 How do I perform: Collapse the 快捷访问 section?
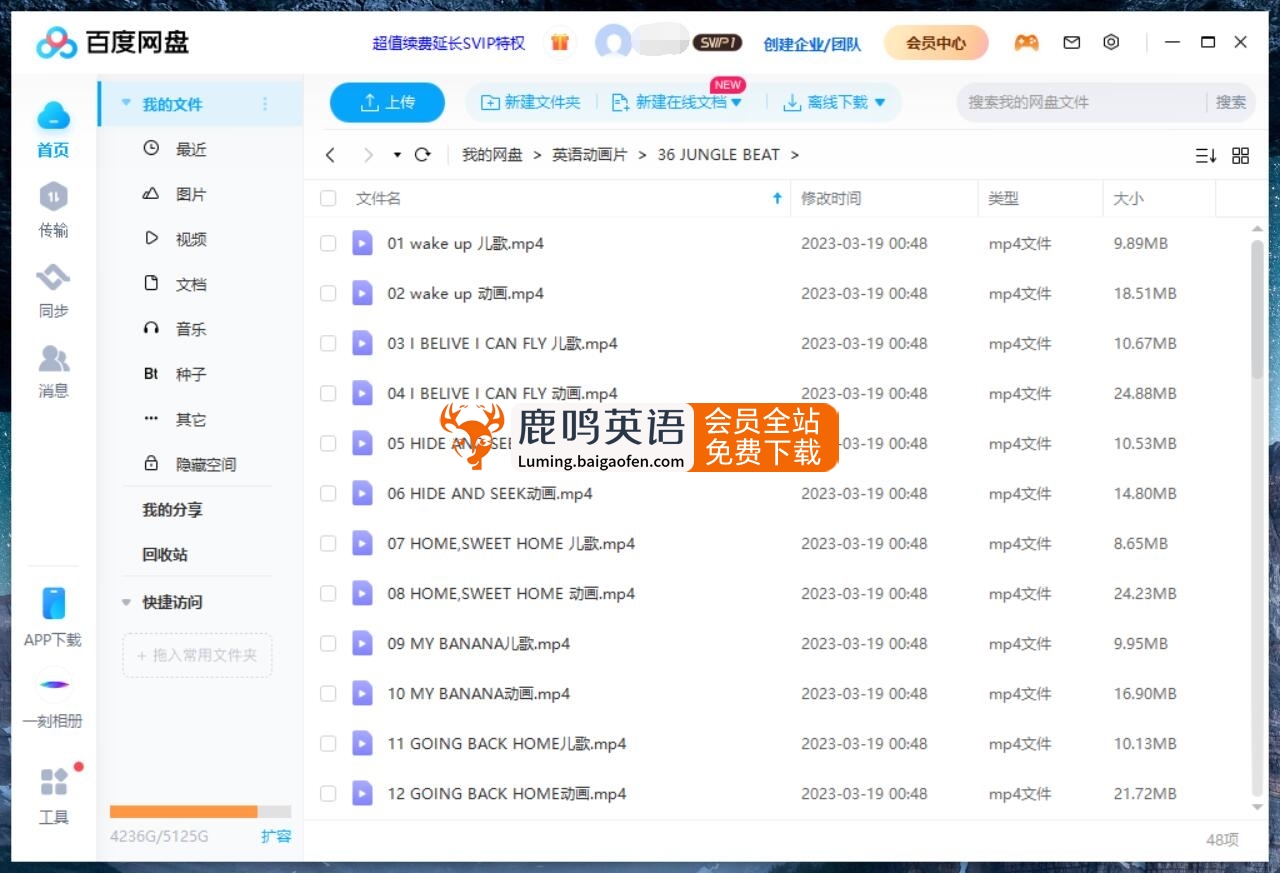coord(126,603)
